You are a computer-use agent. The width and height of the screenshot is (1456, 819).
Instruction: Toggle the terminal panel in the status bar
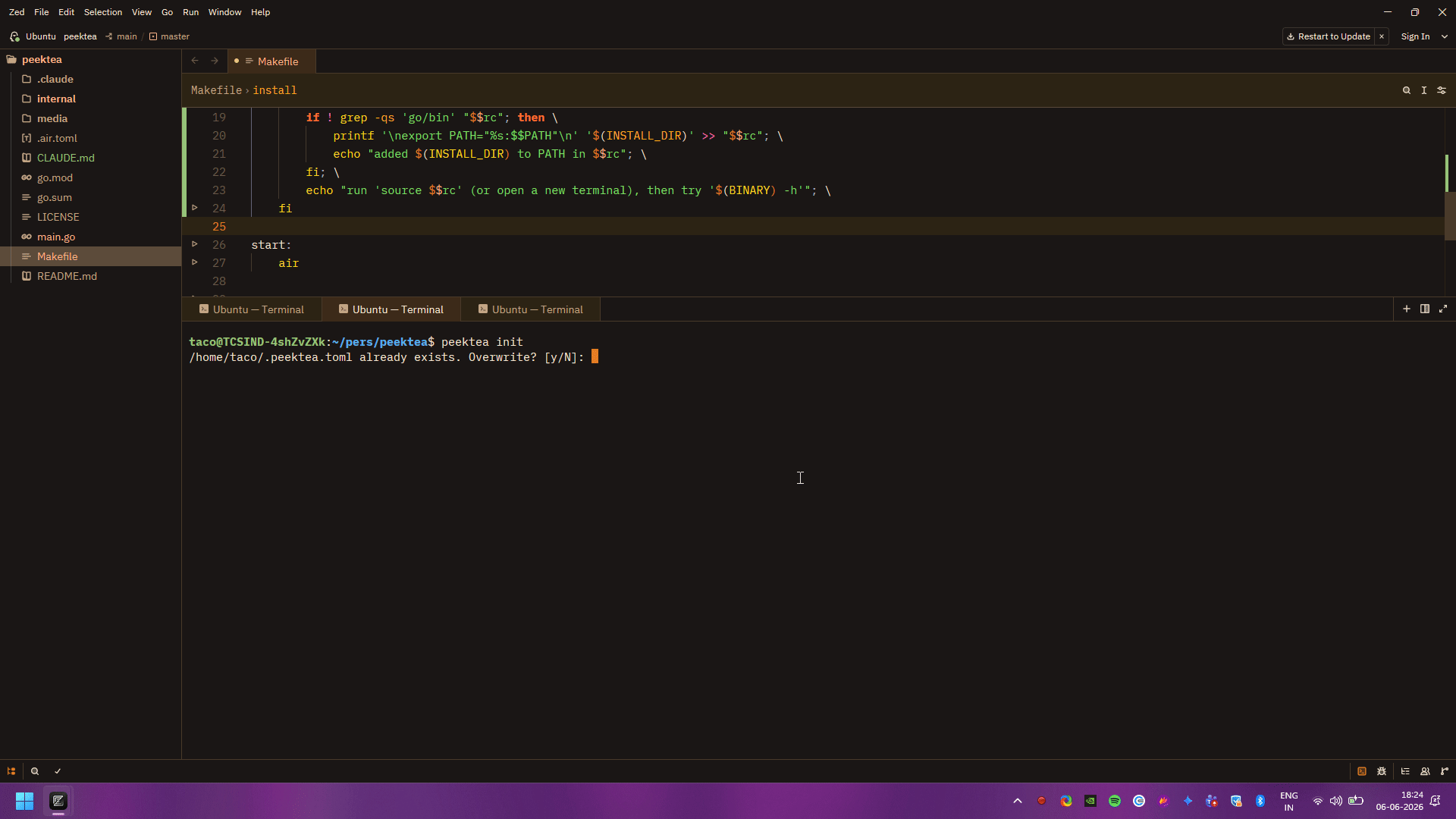tap(1362, 771)
